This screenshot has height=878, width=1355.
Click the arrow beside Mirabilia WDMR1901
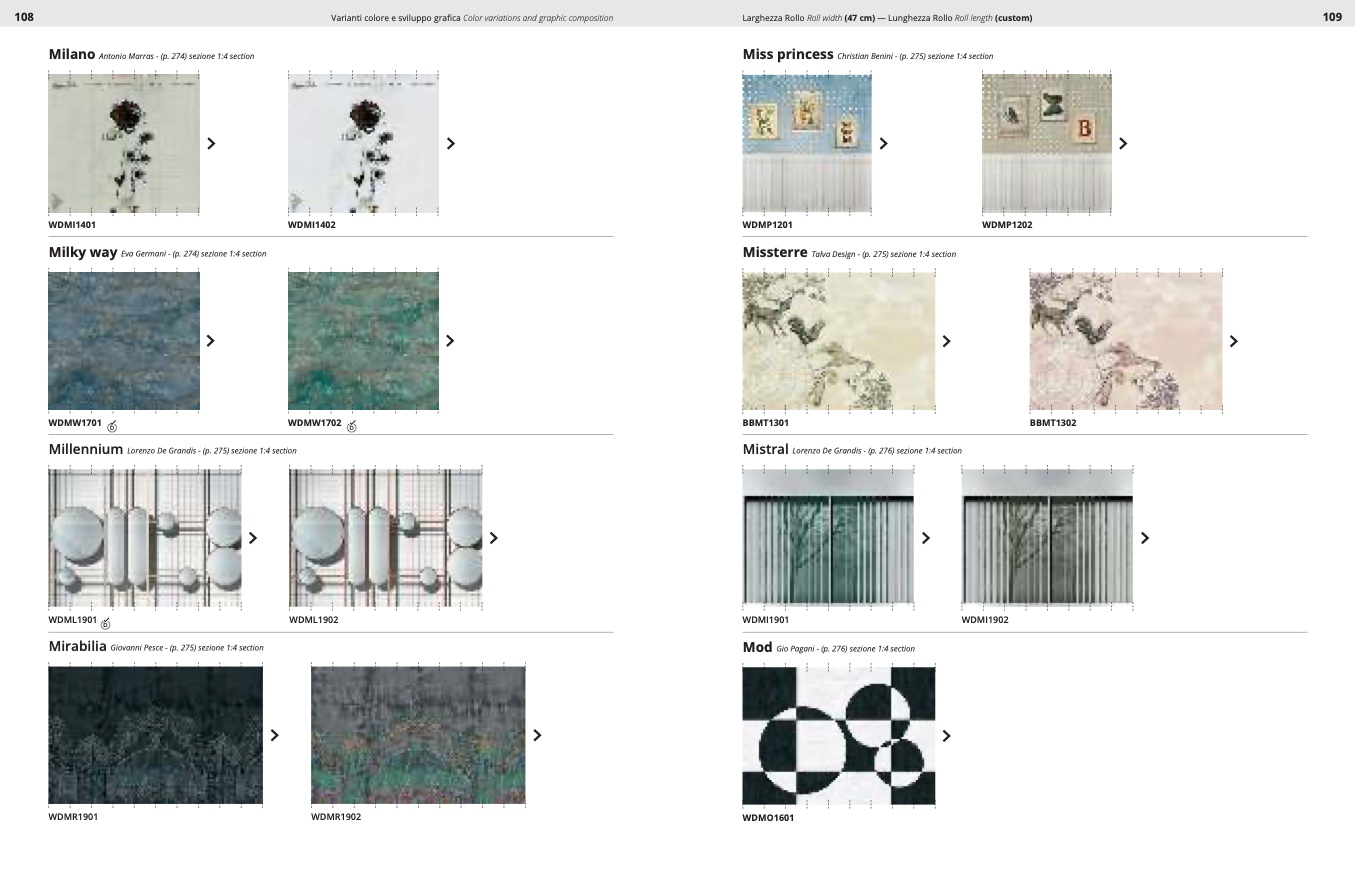pyautogui.click(x=274, y=735)
